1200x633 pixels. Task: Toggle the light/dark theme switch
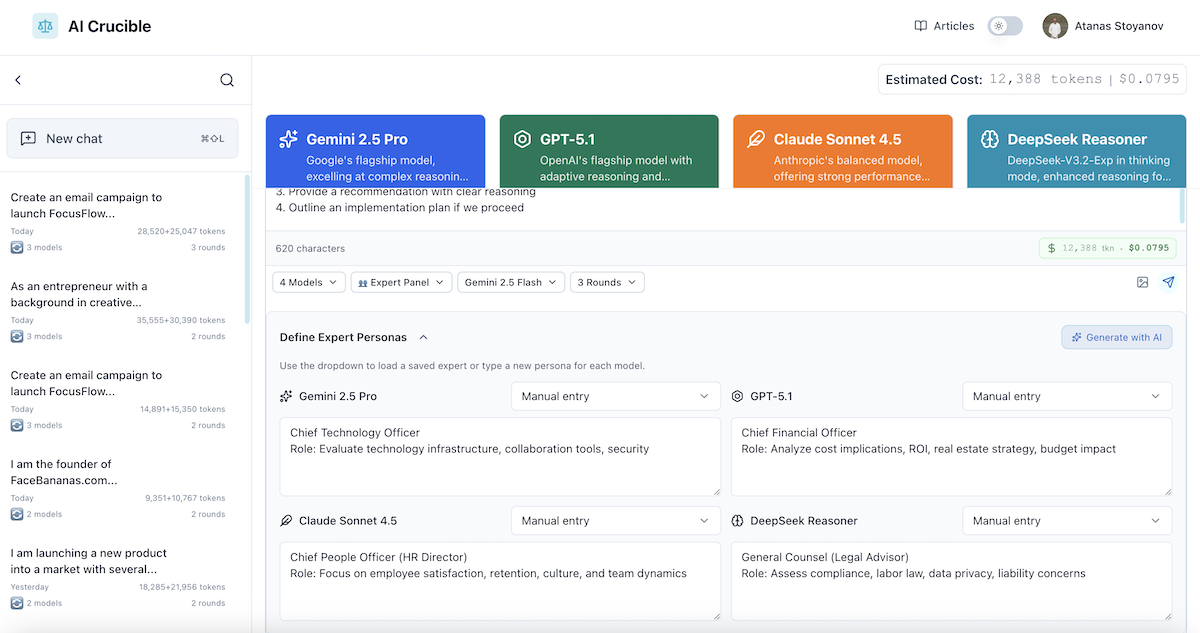pos(1005,26)
